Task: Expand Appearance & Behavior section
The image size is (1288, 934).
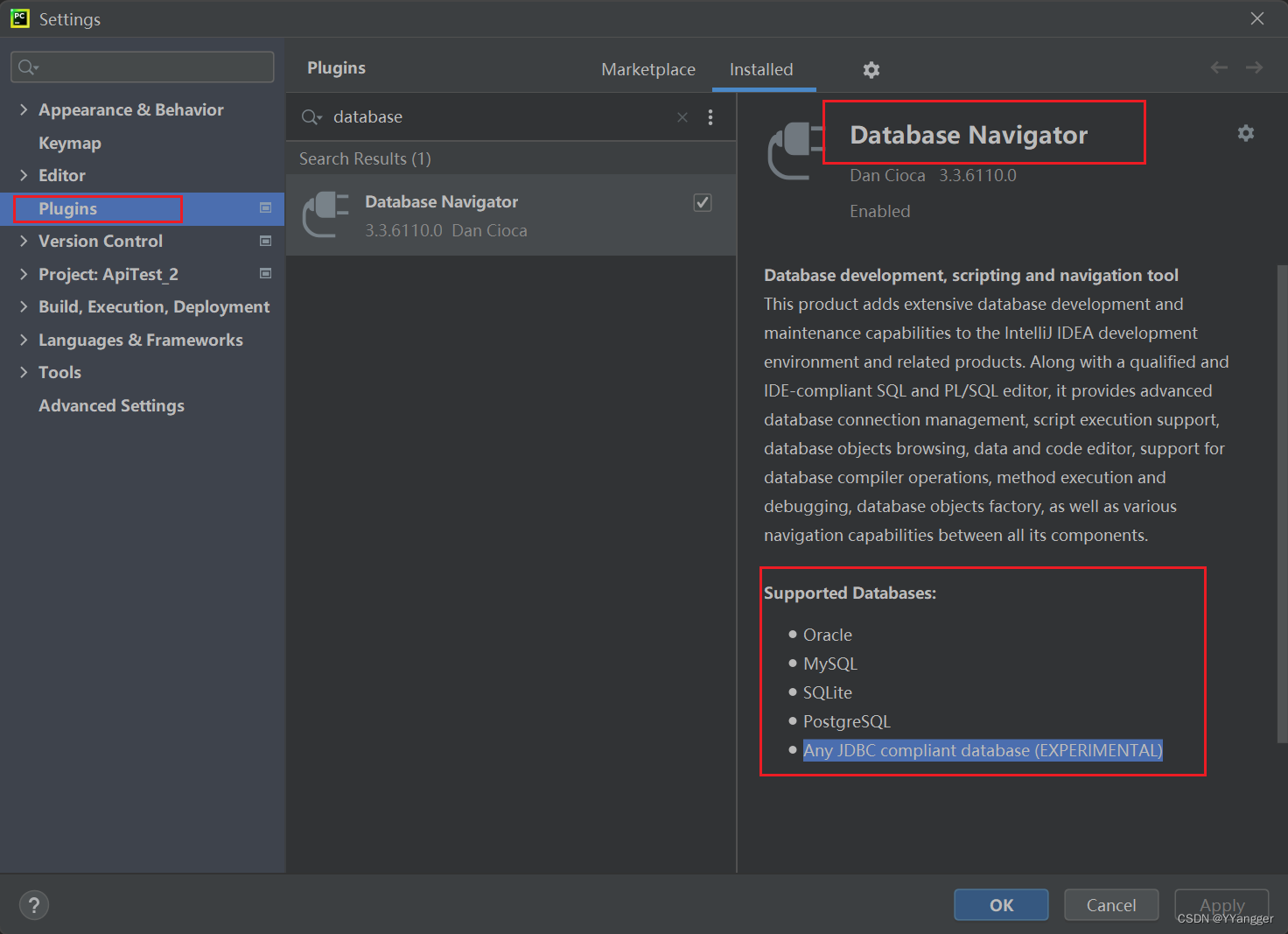Action: 24,109
